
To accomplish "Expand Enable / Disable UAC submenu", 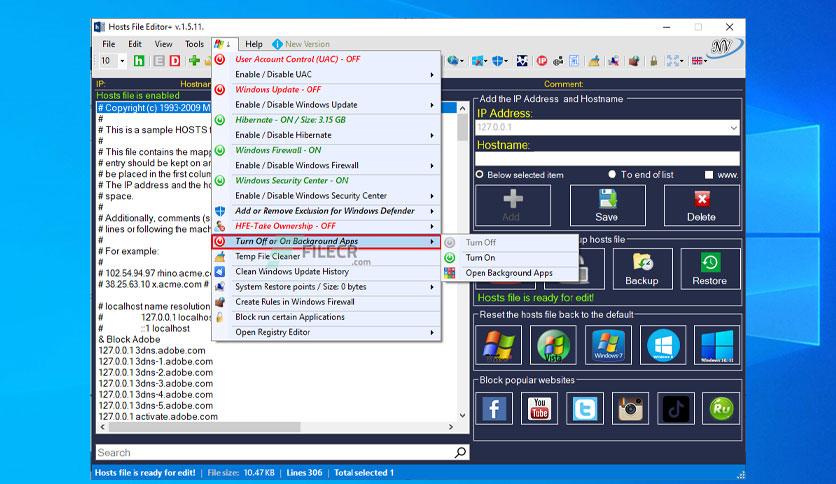I will (432, 75).
